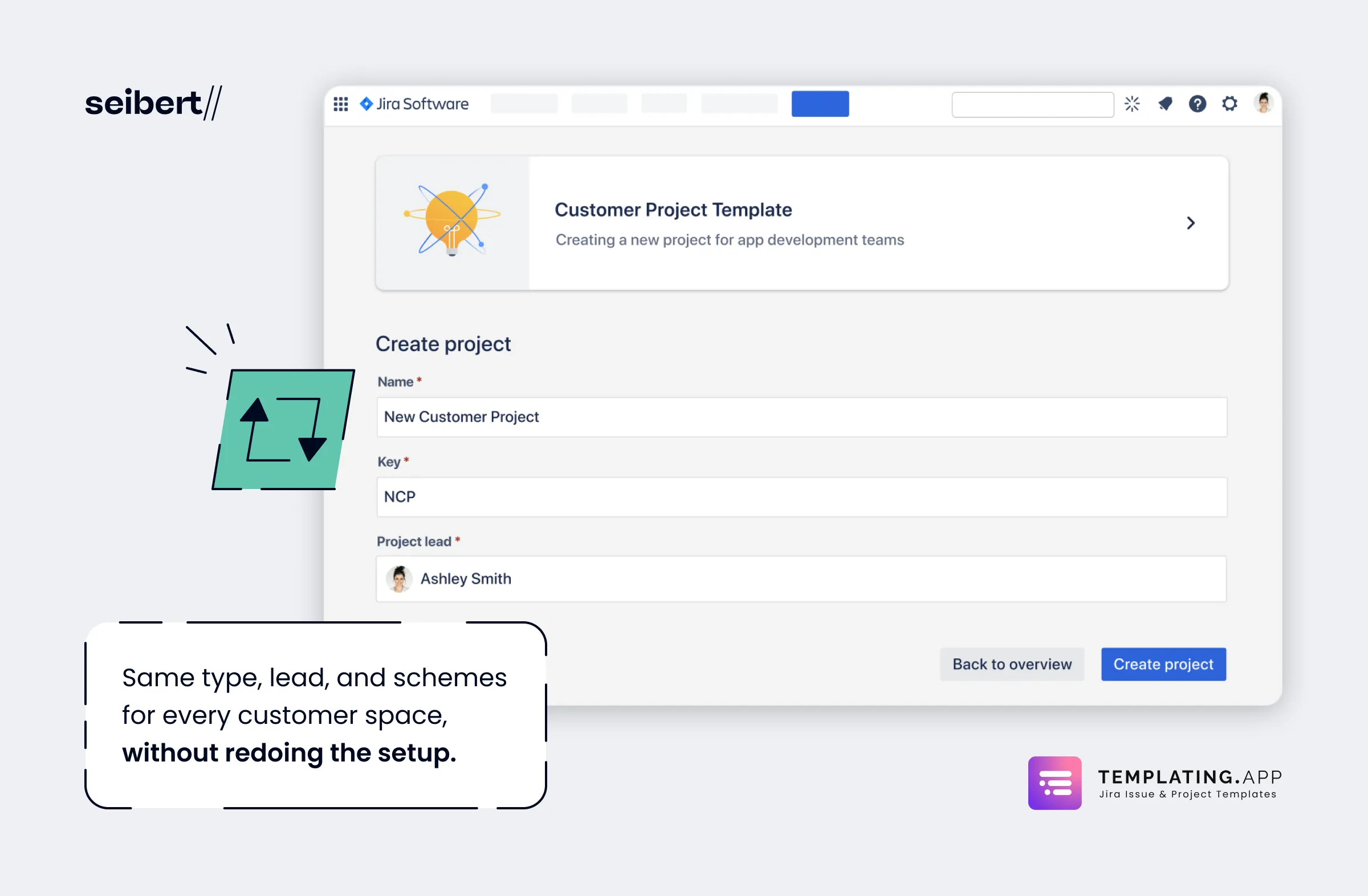Screen dimensions: 1368x896
Task: Click the Jira Software logo
Action: (414, 104)
